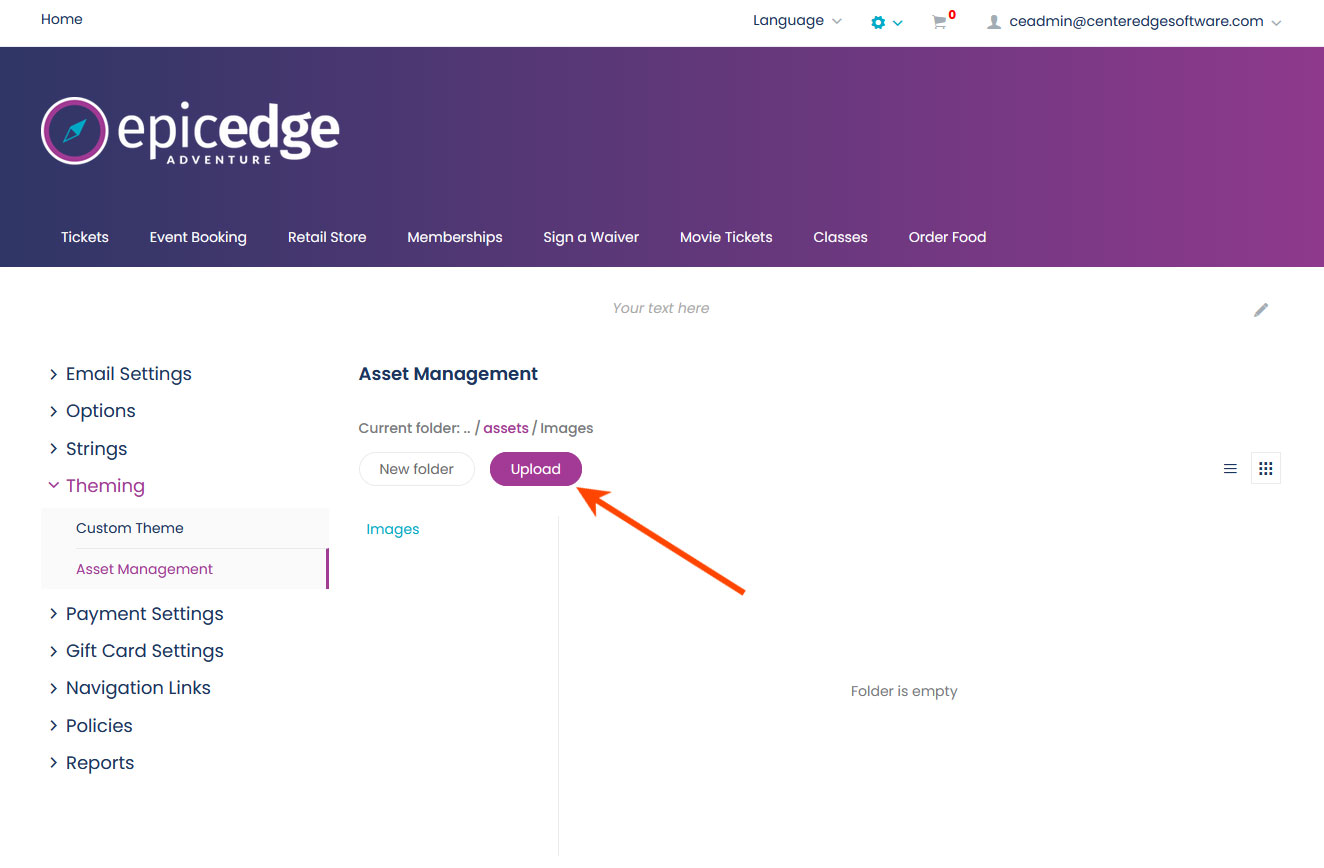This screenshot has height=868, width=1324.
Task: Click the Upload button
Action: 536,469
